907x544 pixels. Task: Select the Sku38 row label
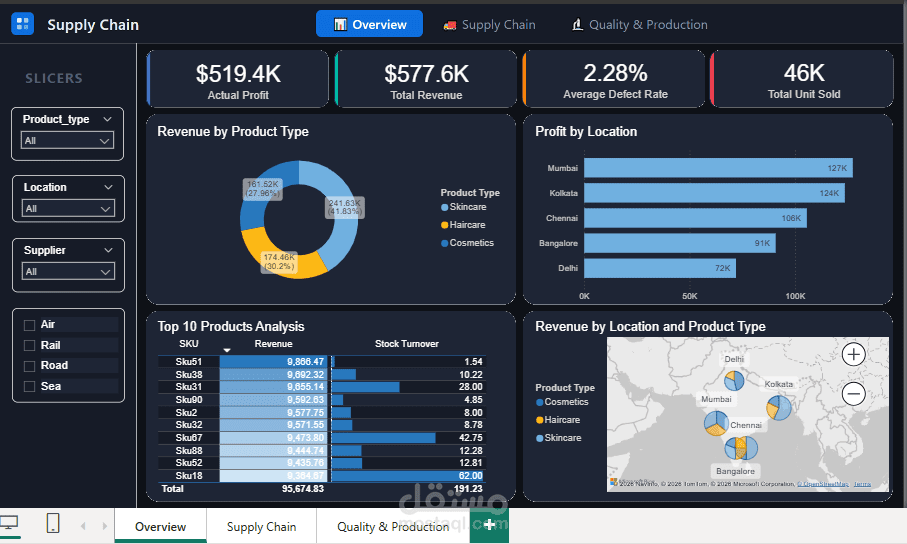coord(189,374)
